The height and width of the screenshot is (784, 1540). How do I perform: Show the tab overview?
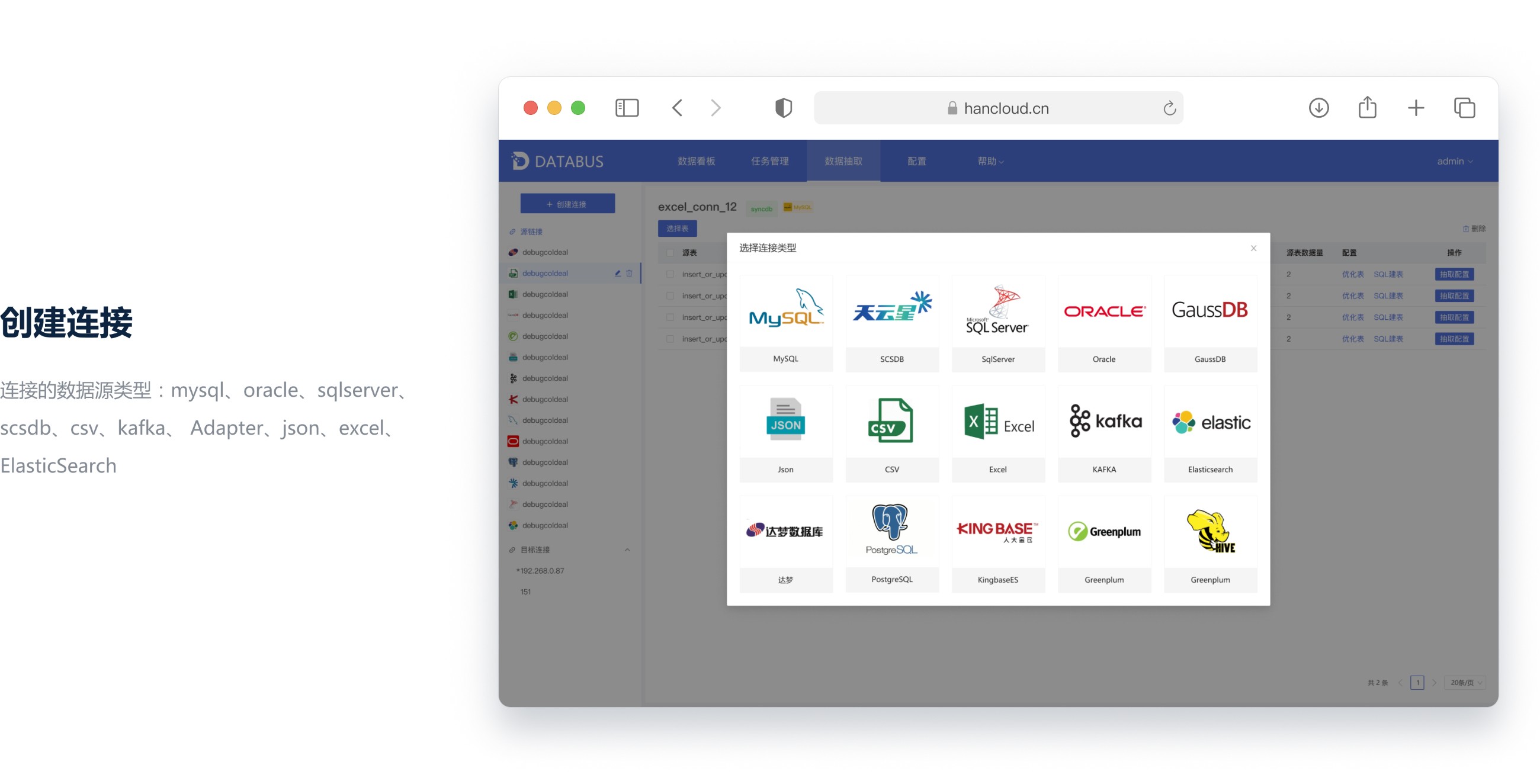coord(1464,108)
